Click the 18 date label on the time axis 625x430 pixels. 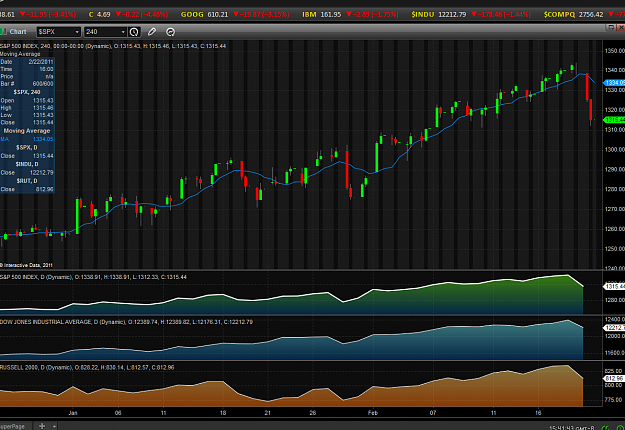pyautogui.click(x=223, y=413)
